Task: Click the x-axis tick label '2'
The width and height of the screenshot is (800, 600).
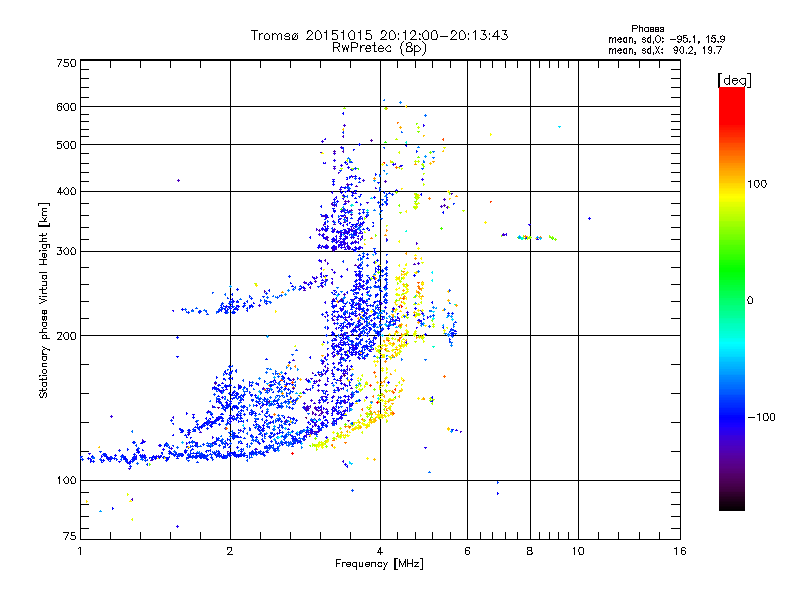Action: [x=230, y=551]
